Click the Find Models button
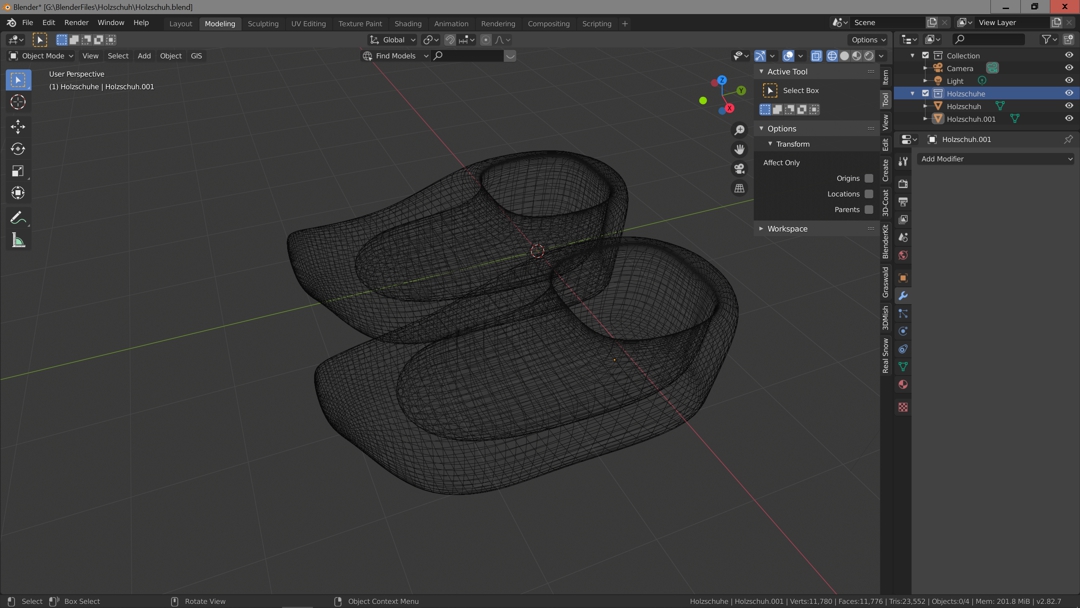 395,56
